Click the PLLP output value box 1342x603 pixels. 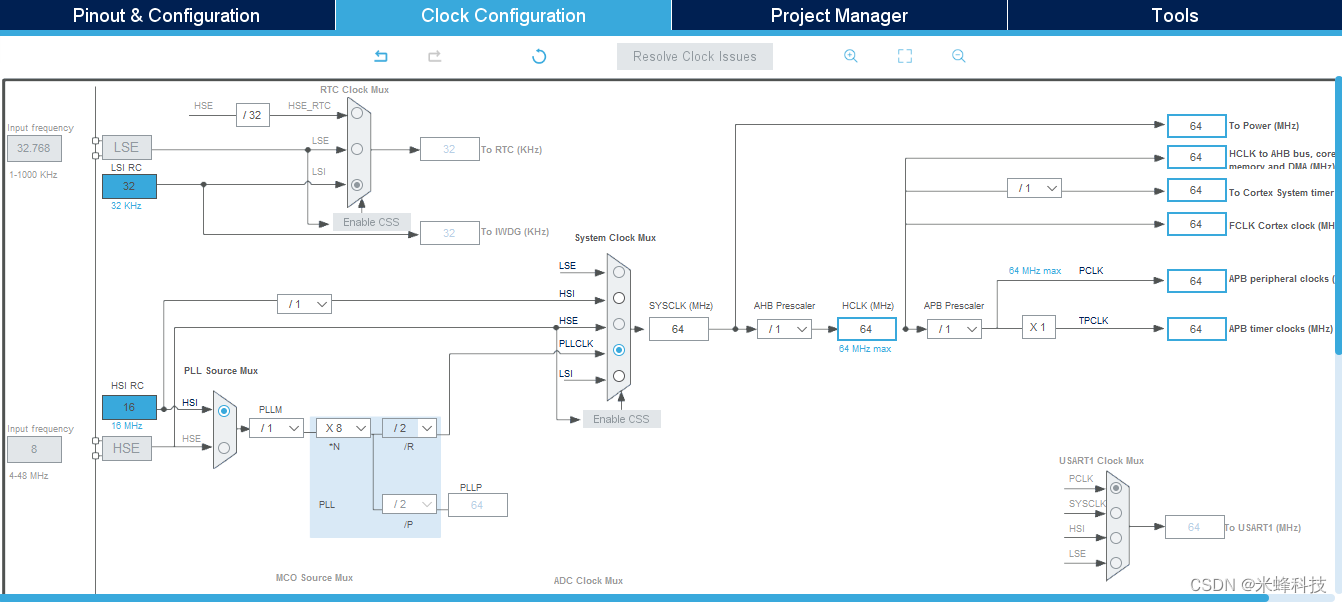[x=477, y=505]
